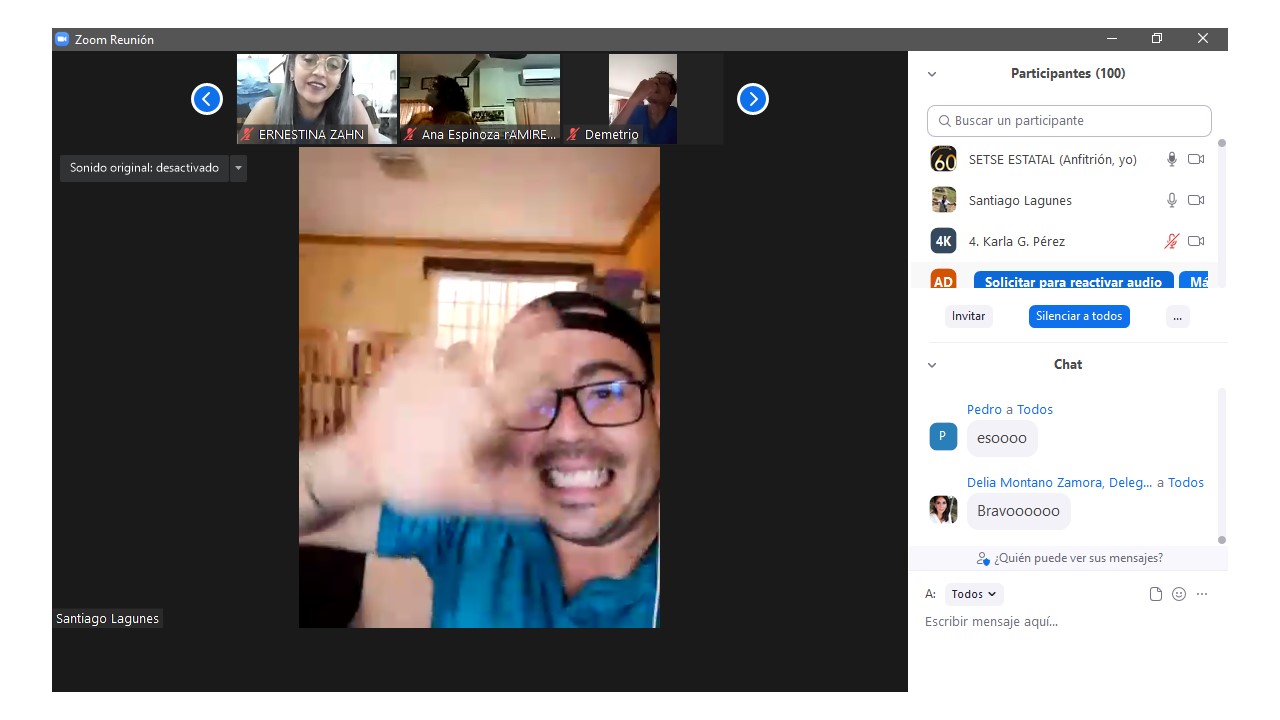Open participants more options (...) button
1280x720 pixels.
pos(1177,316)
